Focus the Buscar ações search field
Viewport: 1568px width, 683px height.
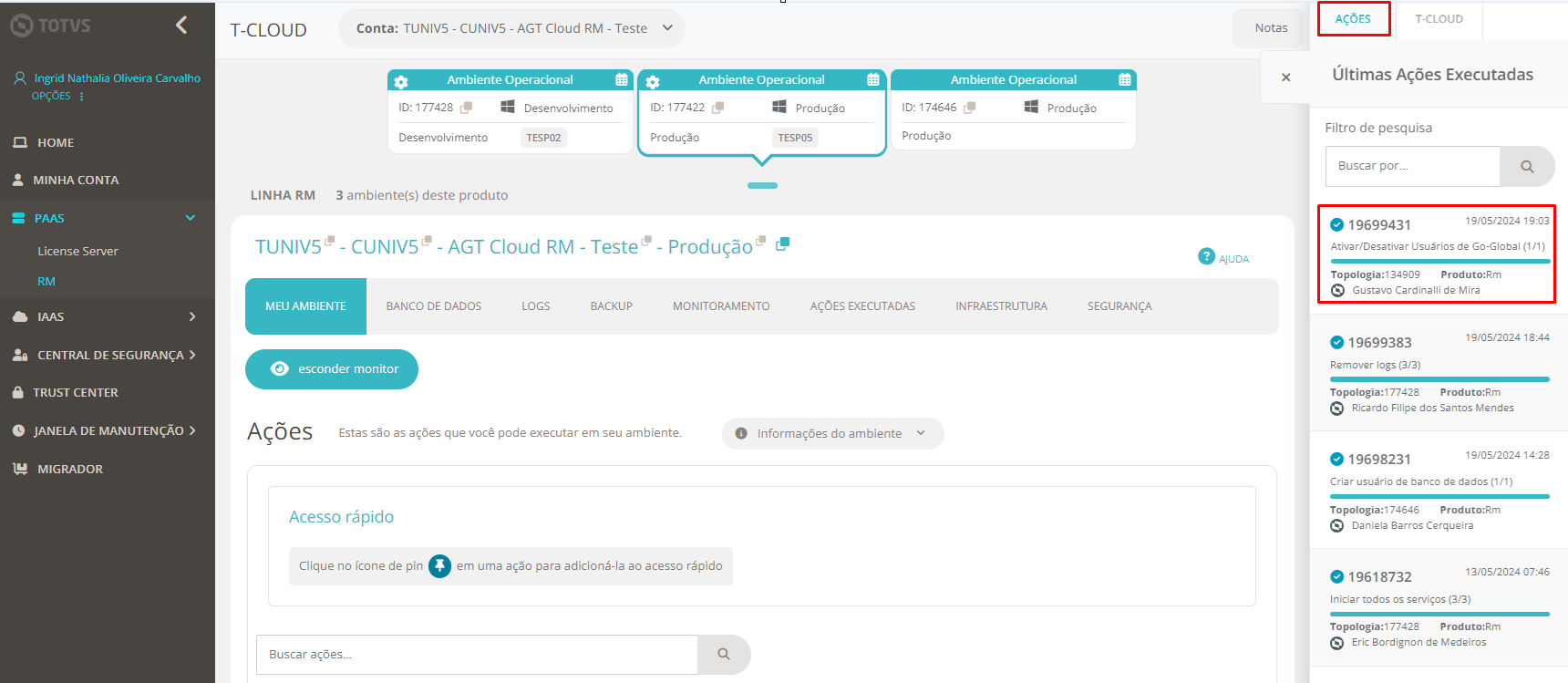477,655
